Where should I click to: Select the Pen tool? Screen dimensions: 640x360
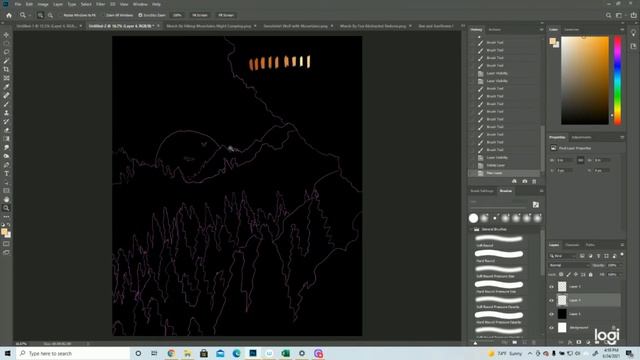coord(6,165)
